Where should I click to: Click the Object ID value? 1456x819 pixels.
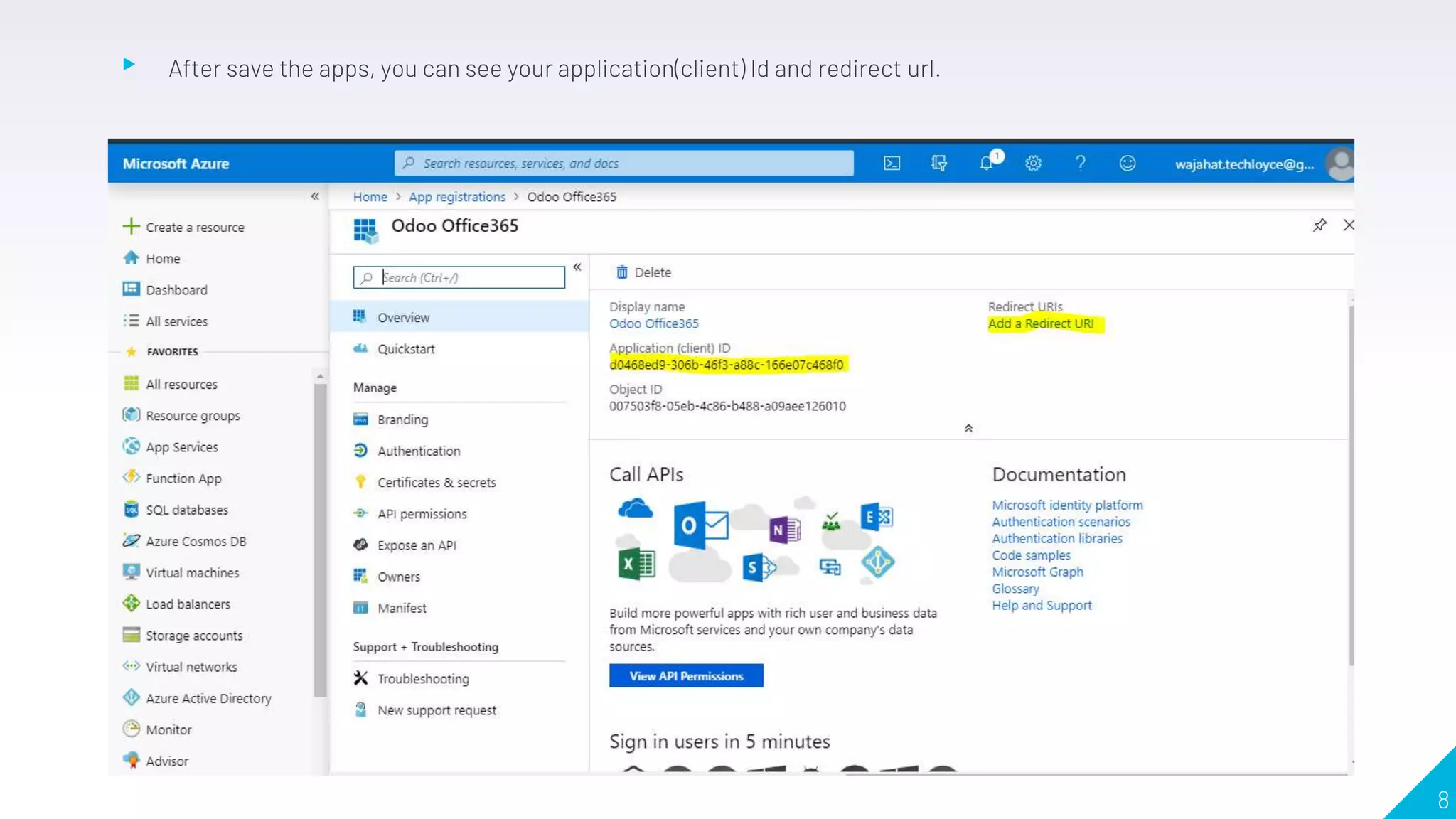[x=727, y=406]
